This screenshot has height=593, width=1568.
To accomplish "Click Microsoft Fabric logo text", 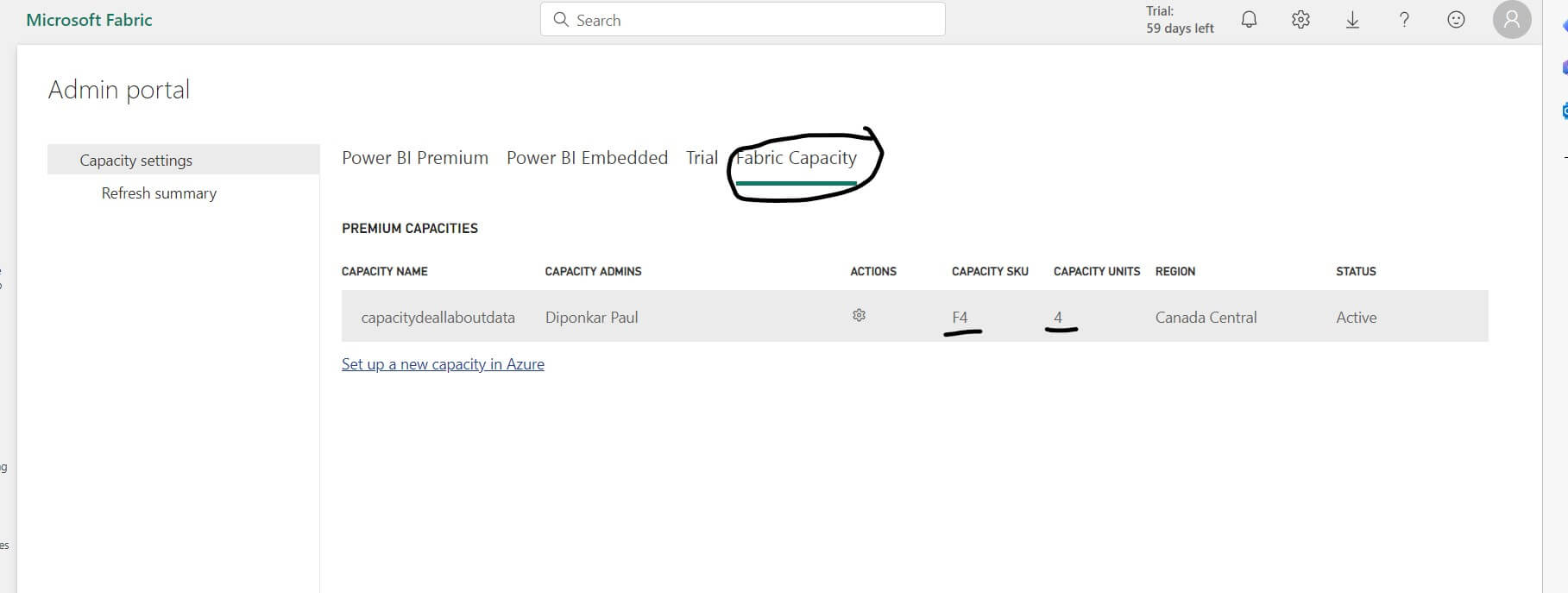I will pos(89,20).
